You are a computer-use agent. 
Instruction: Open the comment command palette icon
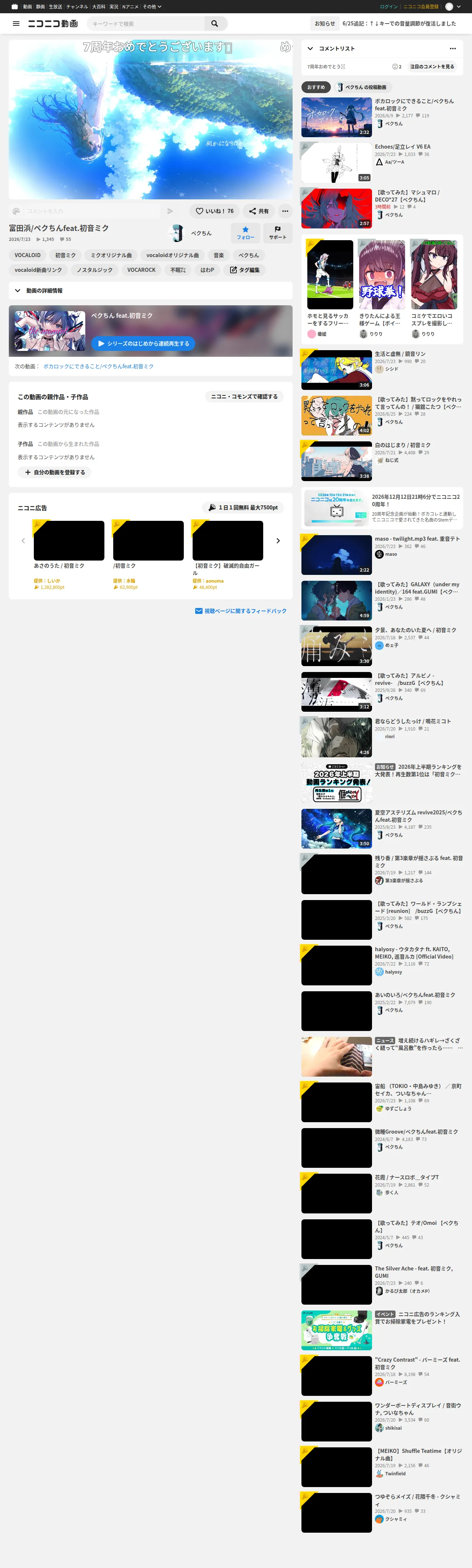coord(17,211)
